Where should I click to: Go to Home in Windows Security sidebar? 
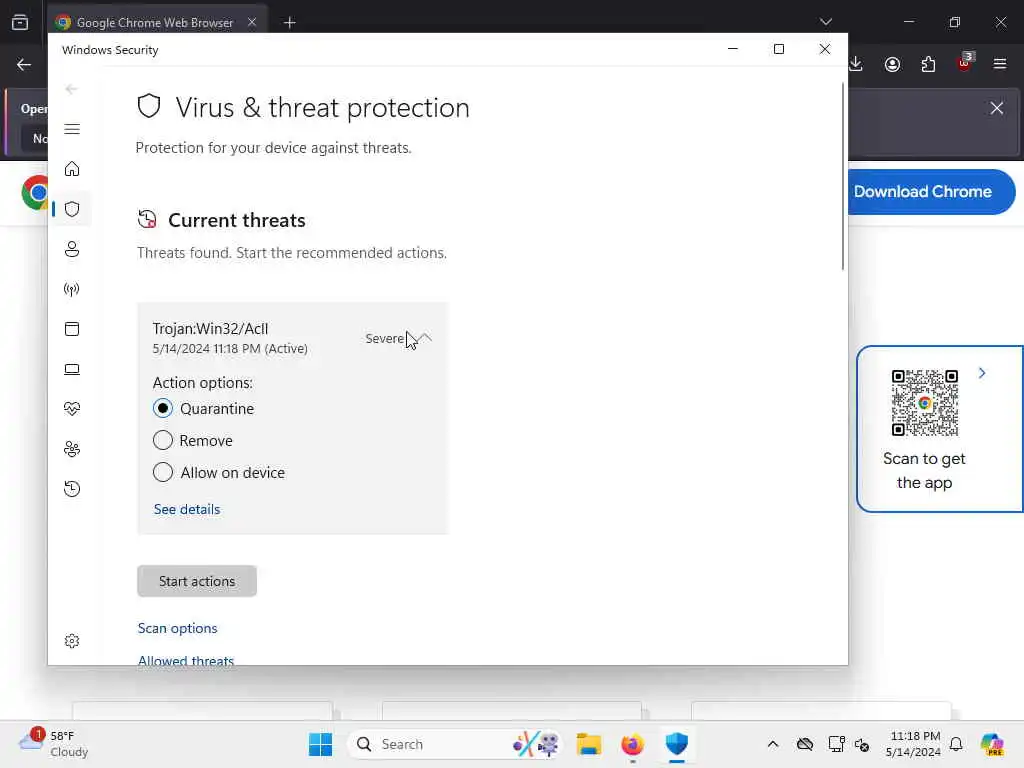pyautogui.click(x=72, y=169)
